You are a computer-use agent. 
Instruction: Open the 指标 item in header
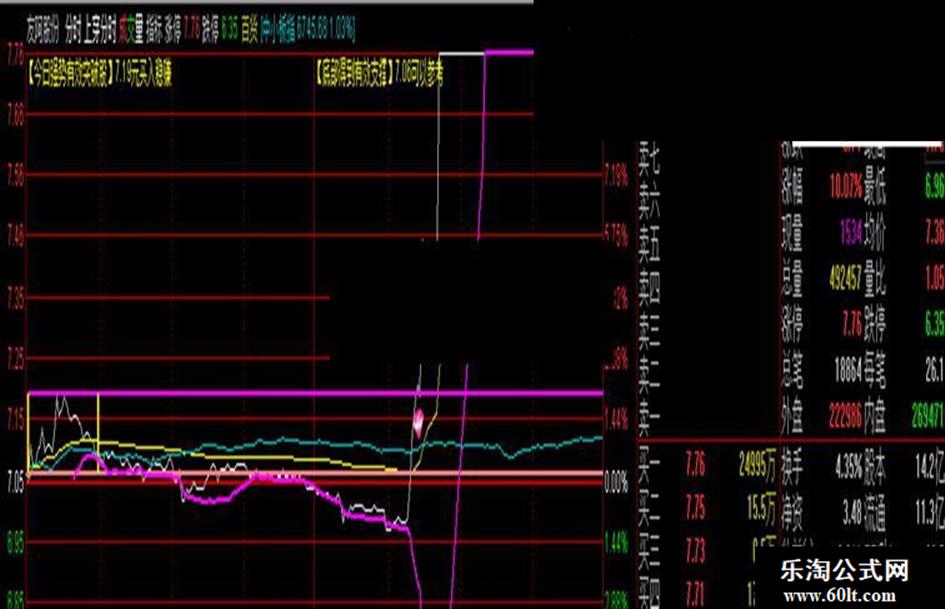[154, 30]
